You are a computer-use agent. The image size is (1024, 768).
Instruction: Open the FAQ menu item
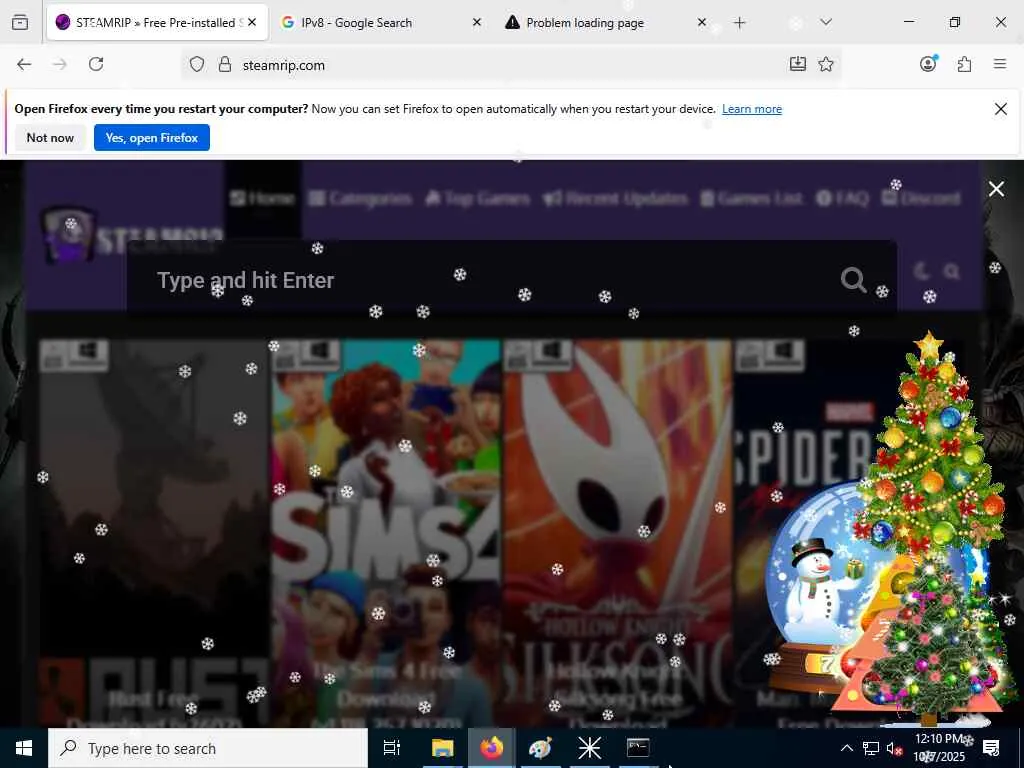click(843, 198)
